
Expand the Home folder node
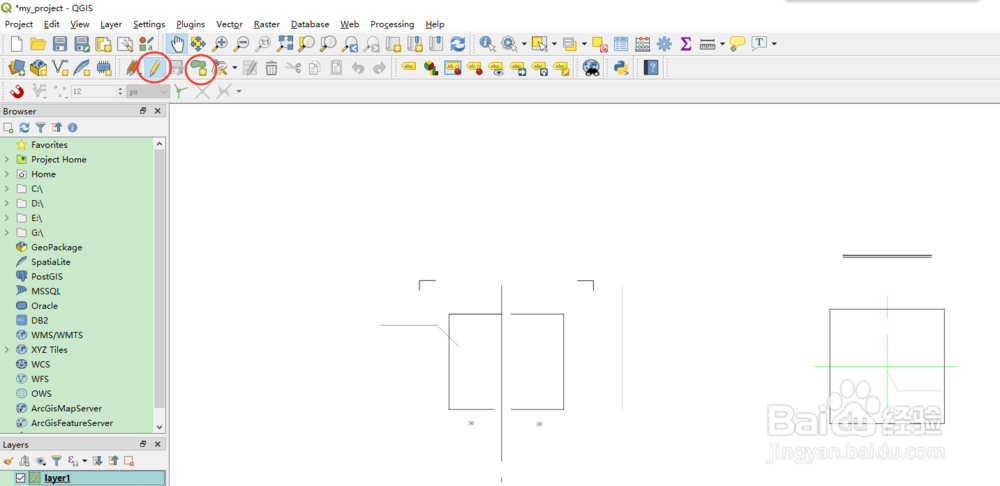click(6, 174)
